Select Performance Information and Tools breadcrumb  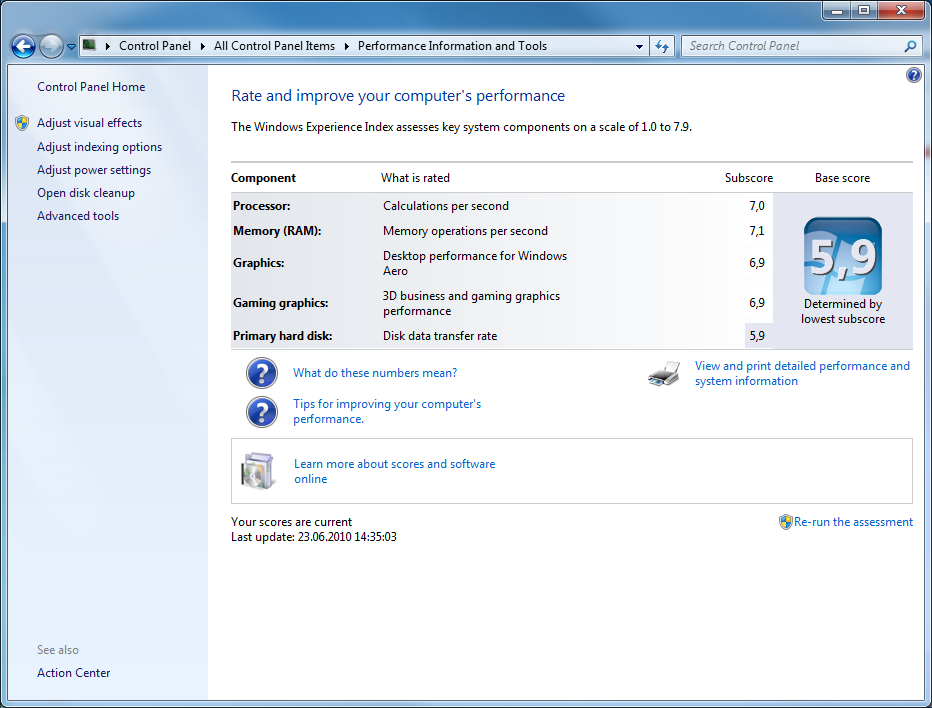(452, 46)
